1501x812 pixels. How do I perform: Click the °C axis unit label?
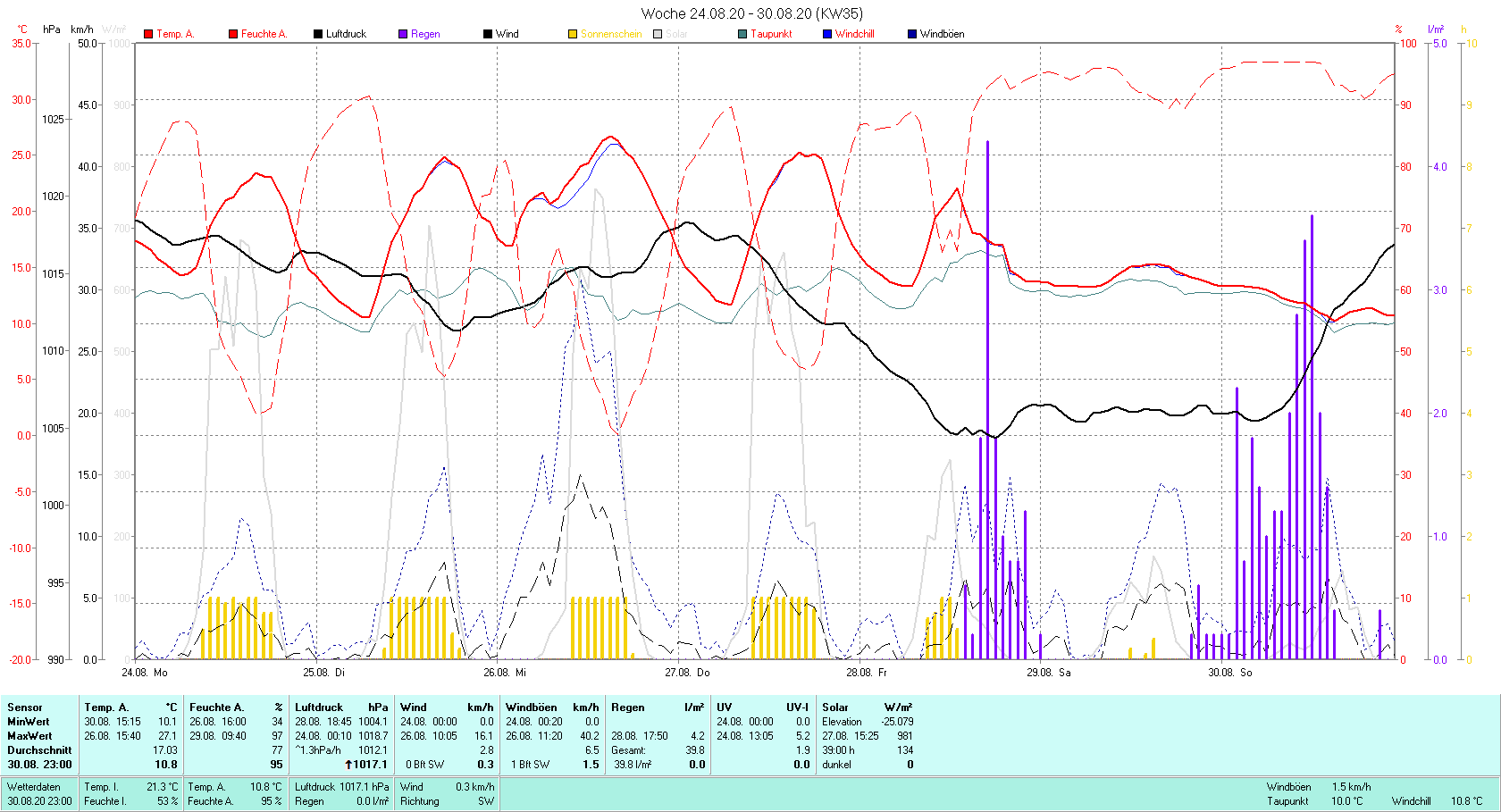[22, 29]
